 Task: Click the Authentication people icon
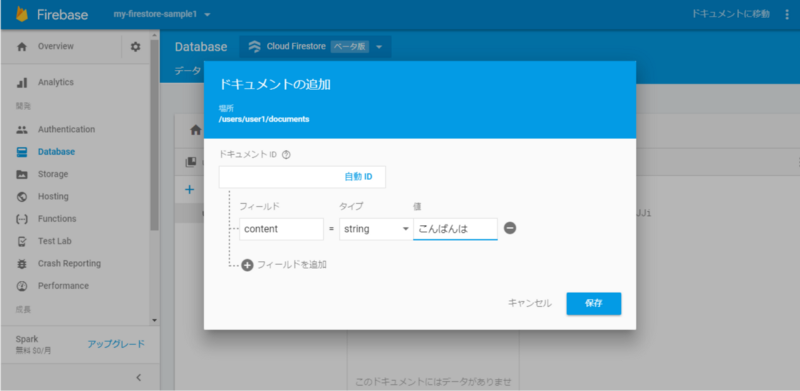[x=21, y=130]
